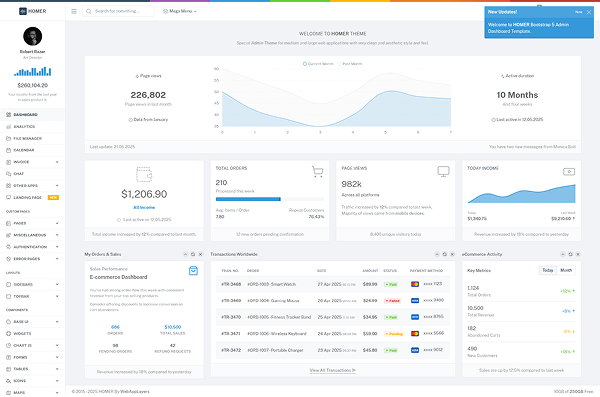The image size is (600, 397).
Task: Expand the Authentication sidebar section
Action: click(33, 247)
